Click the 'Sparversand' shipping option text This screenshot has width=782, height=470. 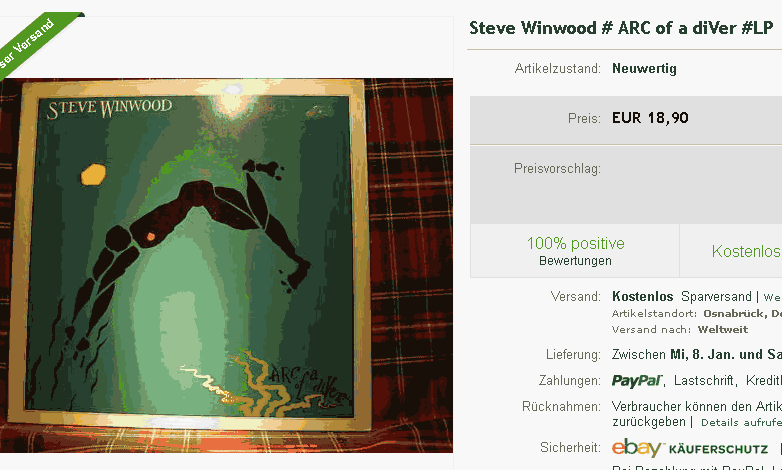coord(716,296)
